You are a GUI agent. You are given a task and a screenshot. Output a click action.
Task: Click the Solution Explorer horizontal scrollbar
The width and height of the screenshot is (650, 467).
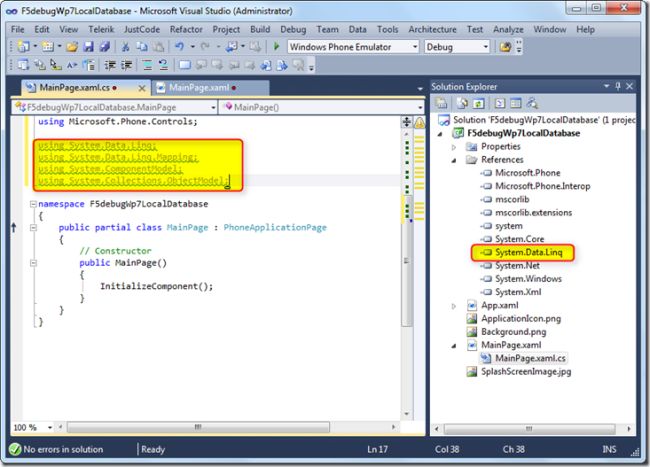click(x=529, y=428)
